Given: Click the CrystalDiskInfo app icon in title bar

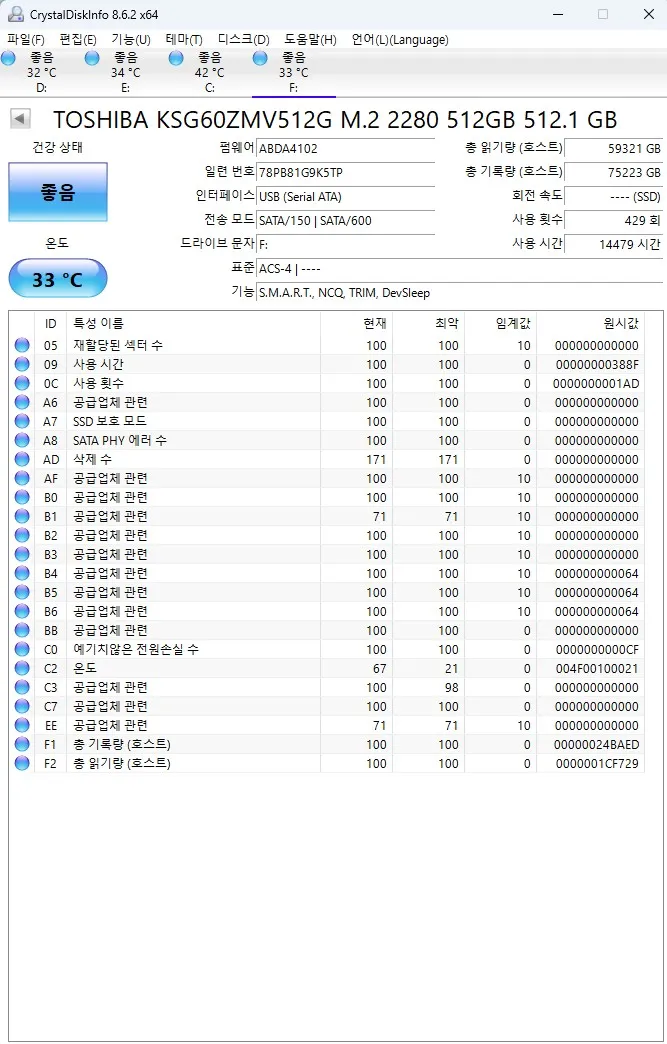Looking at the screenshot, I should [x=15, y=14].
